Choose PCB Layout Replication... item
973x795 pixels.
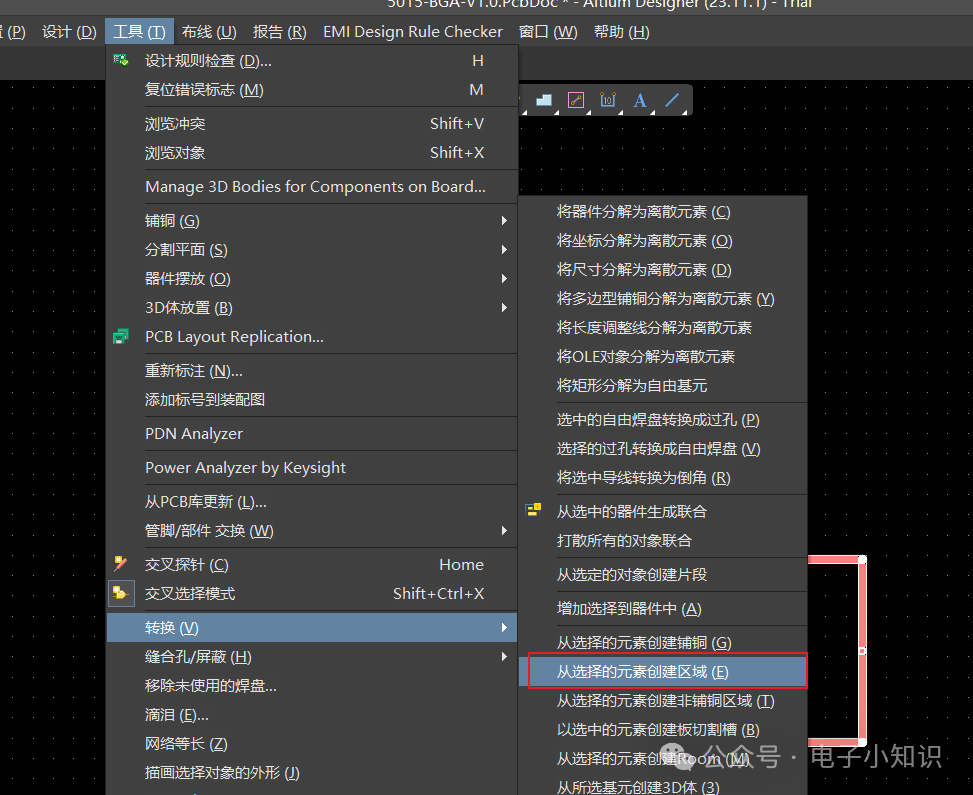(x=312, y=337)
